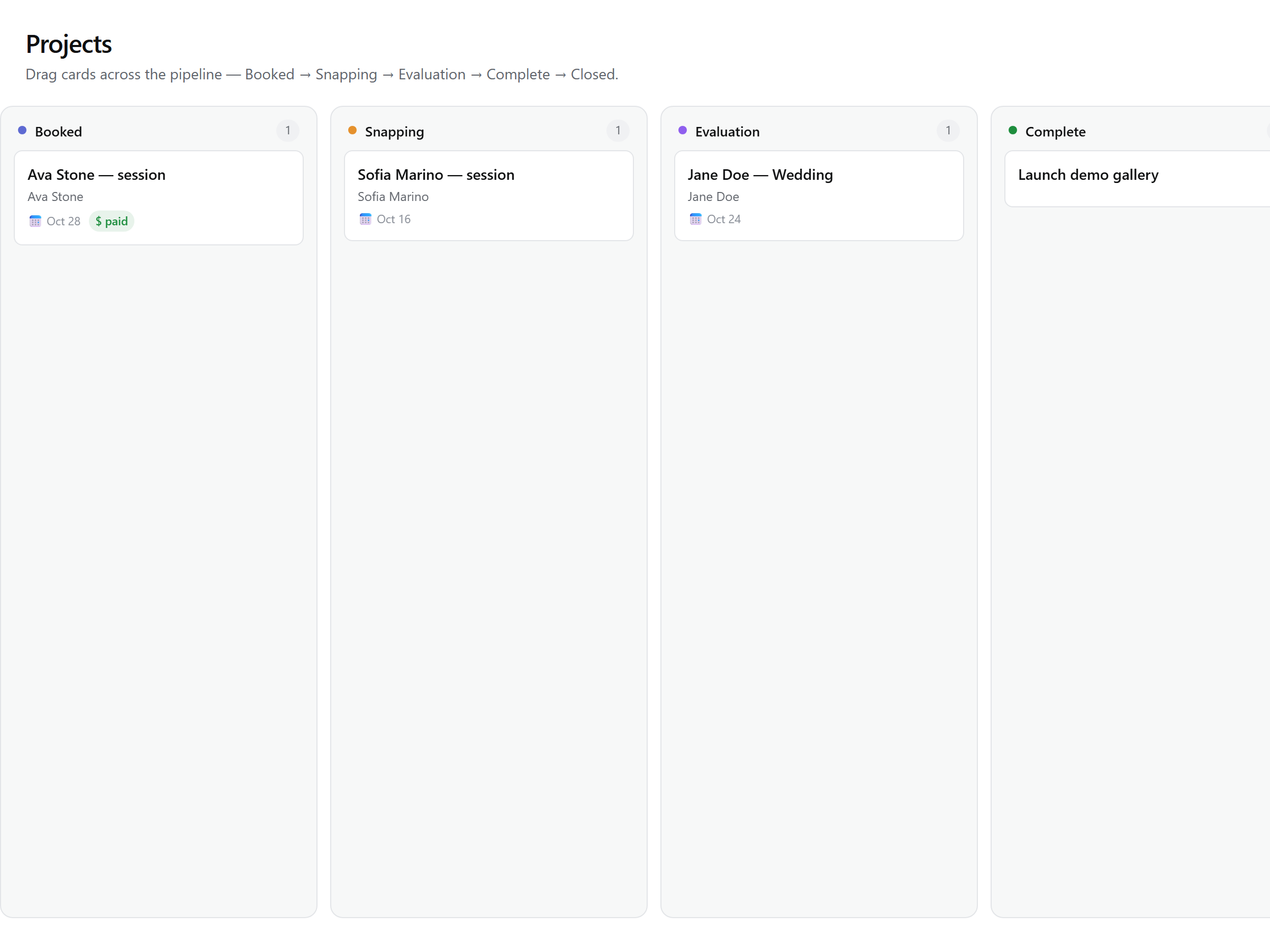The image size is (1270, 952).
Task: Click the calendar icon beside Oct 16
Action: [365, 219]
